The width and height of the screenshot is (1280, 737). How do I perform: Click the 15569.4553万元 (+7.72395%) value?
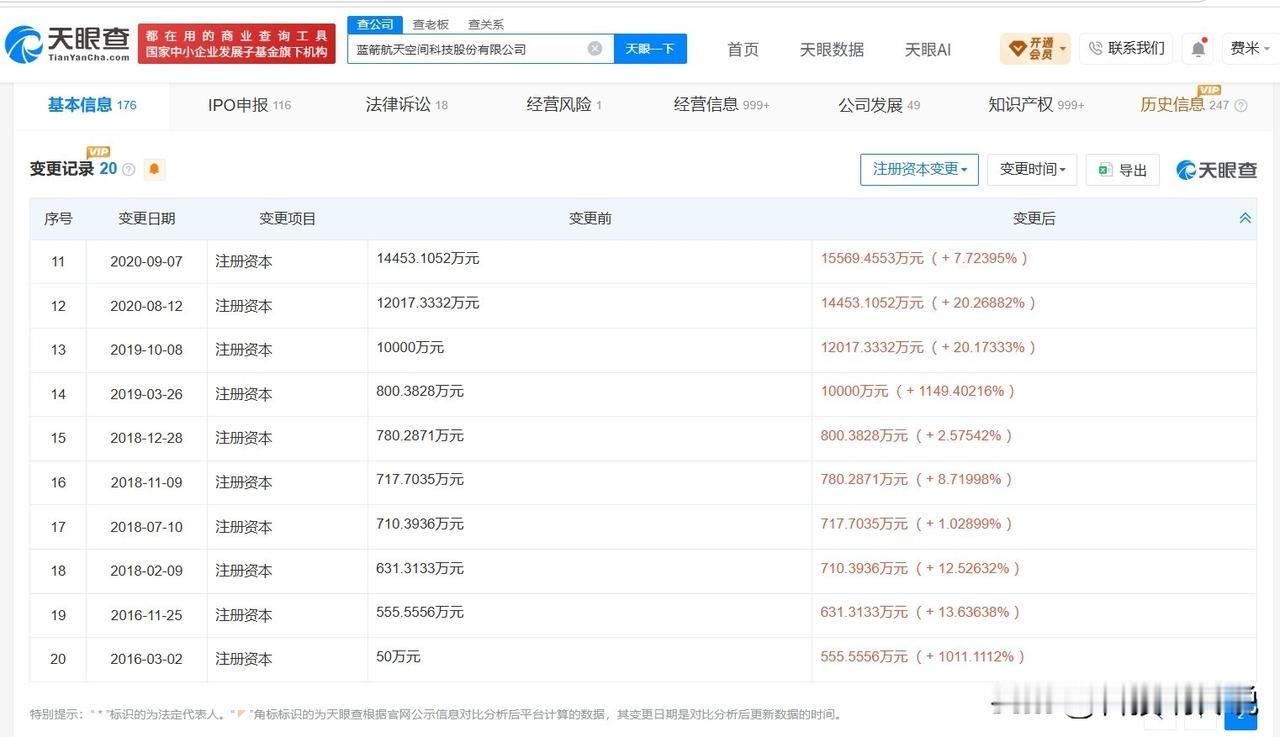click(925, 258)
